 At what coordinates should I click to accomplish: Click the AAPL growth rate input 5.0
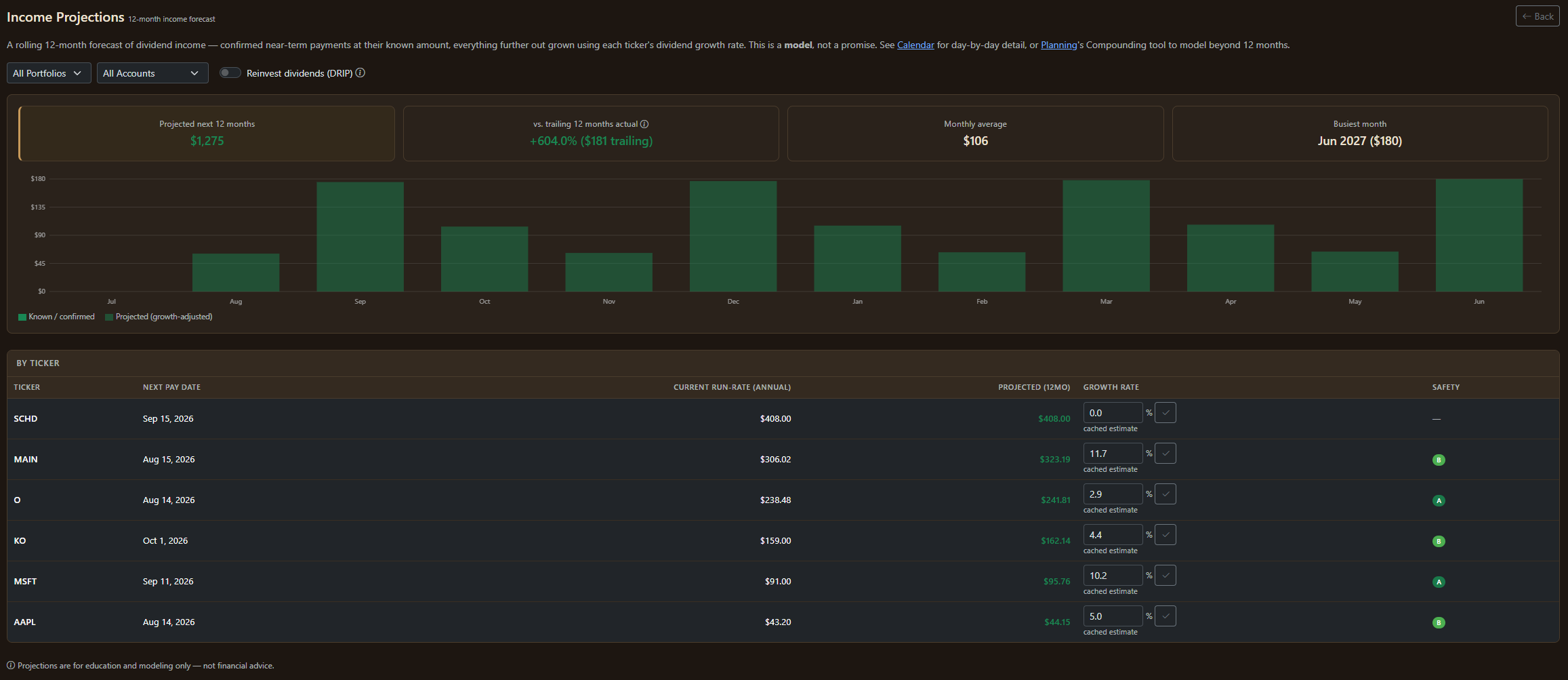[1113, 616]
